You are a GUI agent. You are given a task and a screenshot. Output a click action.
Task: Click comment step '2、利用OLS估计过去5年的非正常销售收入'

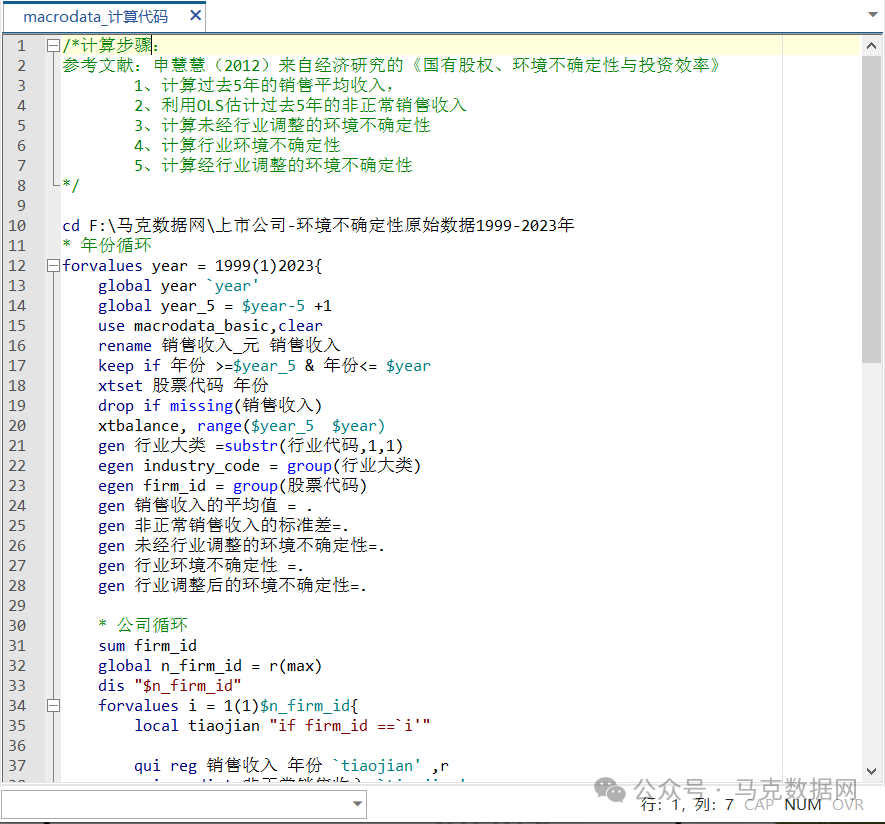click(x=300, y=106)
